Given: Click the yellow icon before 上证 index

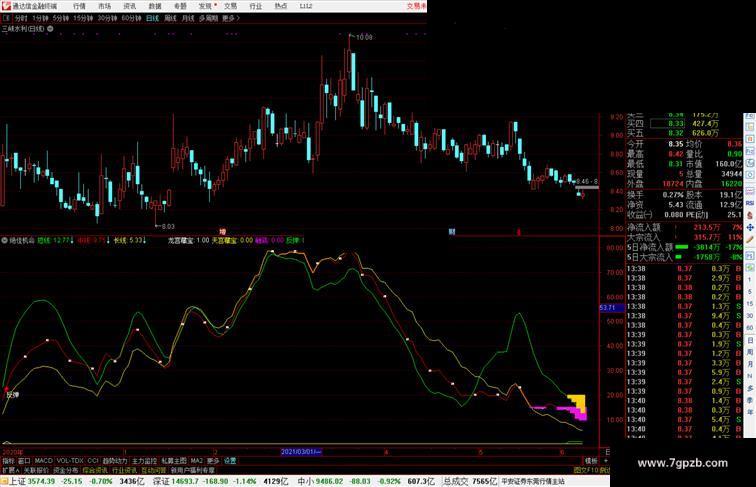Looking at the screenshot, I should coord(4,481).
